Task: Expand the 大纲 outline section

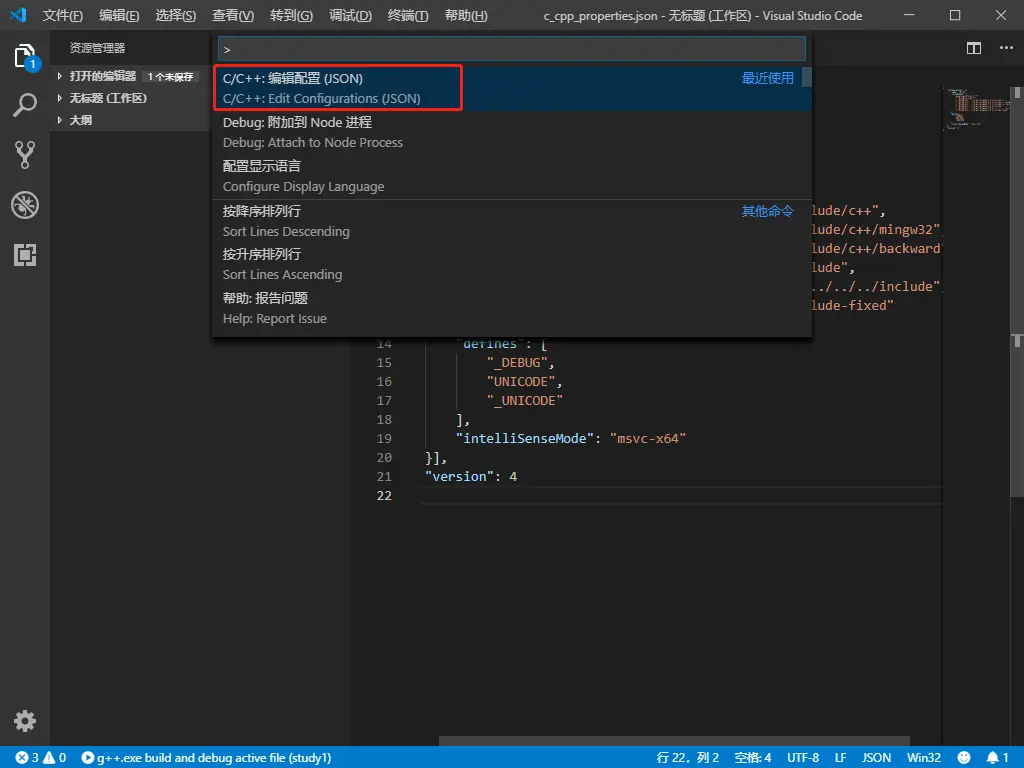Action: point(80,120)
